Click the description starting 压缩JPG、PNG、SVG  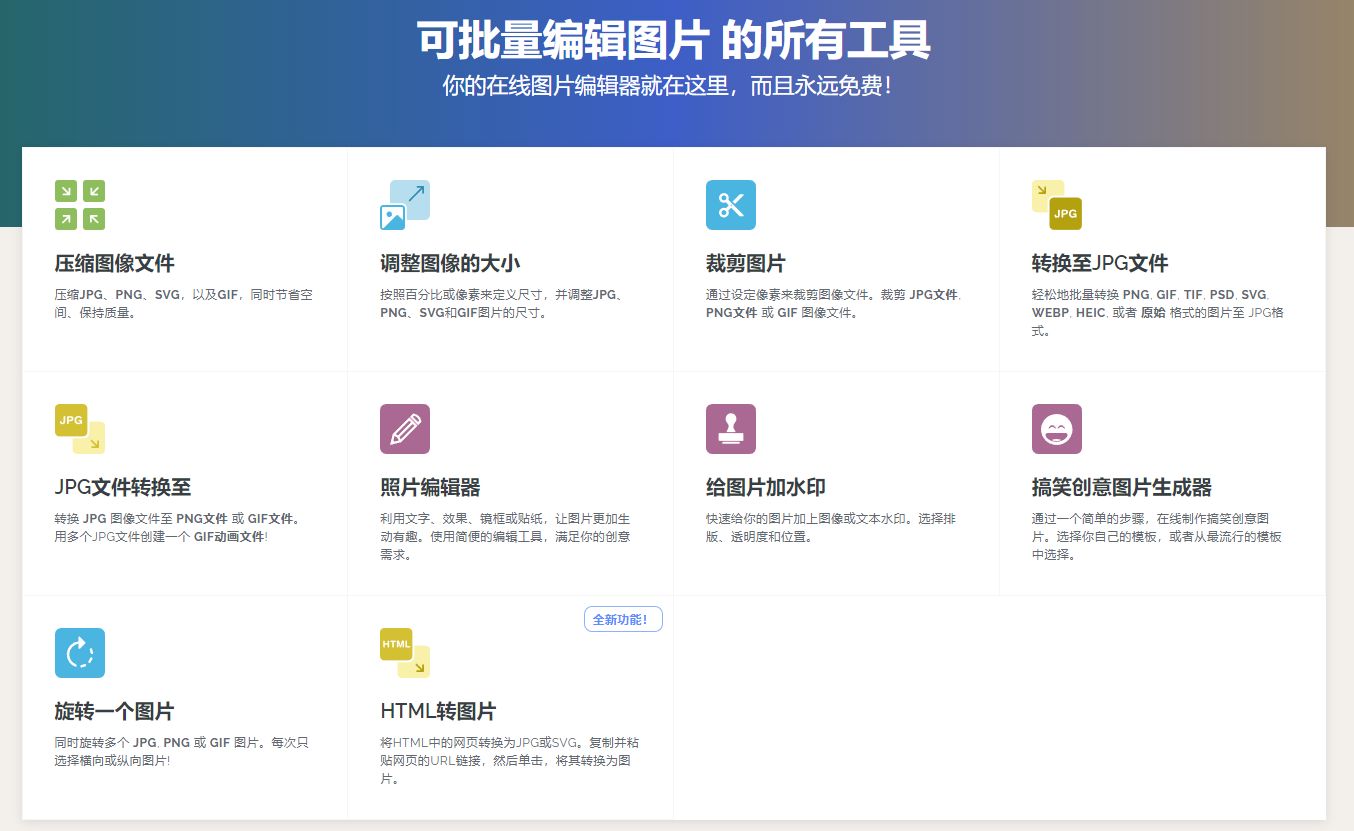click(x=184, y=304)
